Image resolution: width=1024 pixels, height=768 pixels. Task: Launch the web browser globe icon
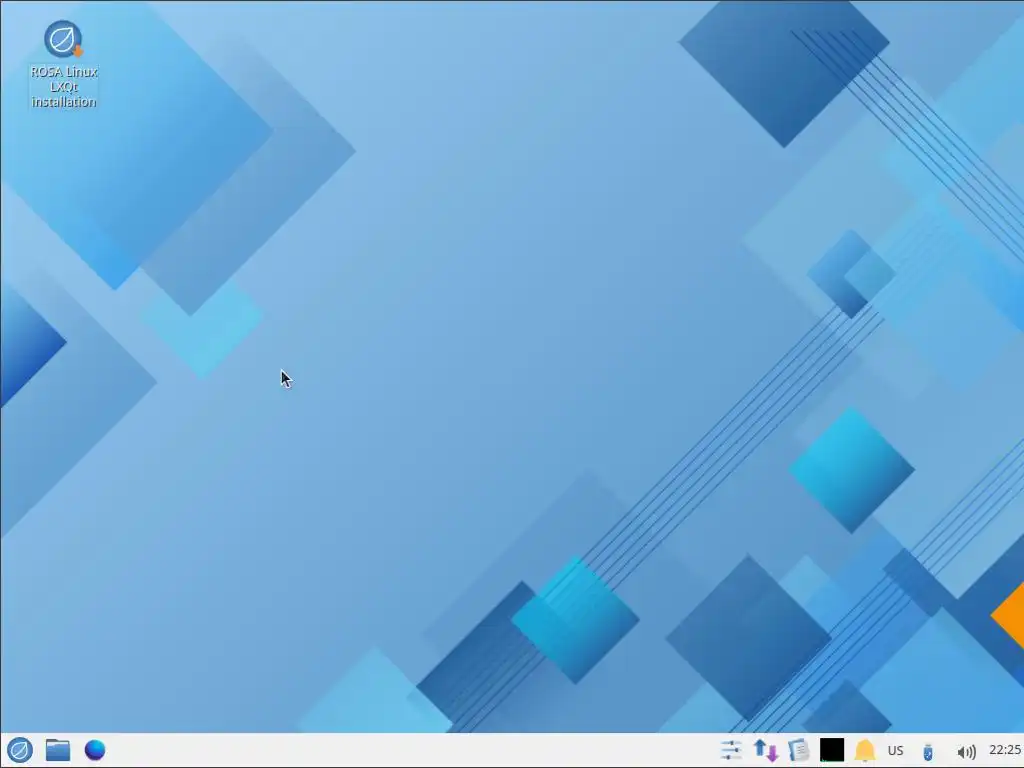(95, 750)
